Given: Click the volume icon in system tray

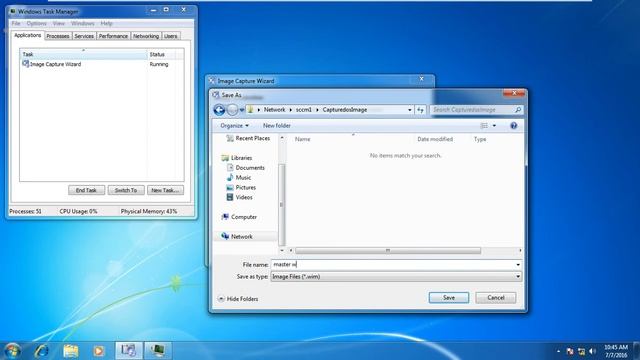Looking at the screenshot, I should pyautogui.click(x=593, y=351).
